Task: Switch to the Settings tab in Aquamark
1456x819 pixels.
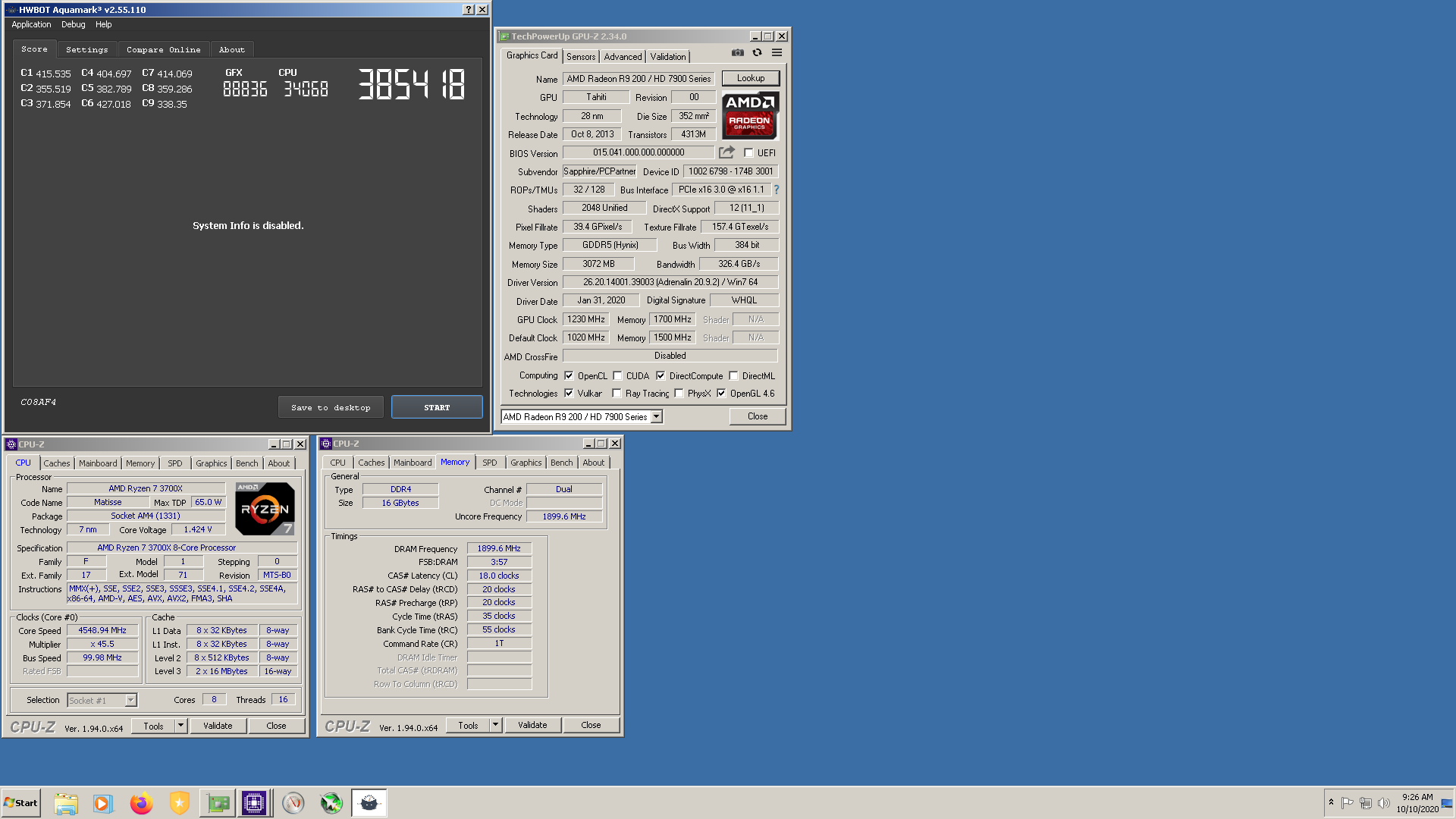Action: click(x=87, y=49)
